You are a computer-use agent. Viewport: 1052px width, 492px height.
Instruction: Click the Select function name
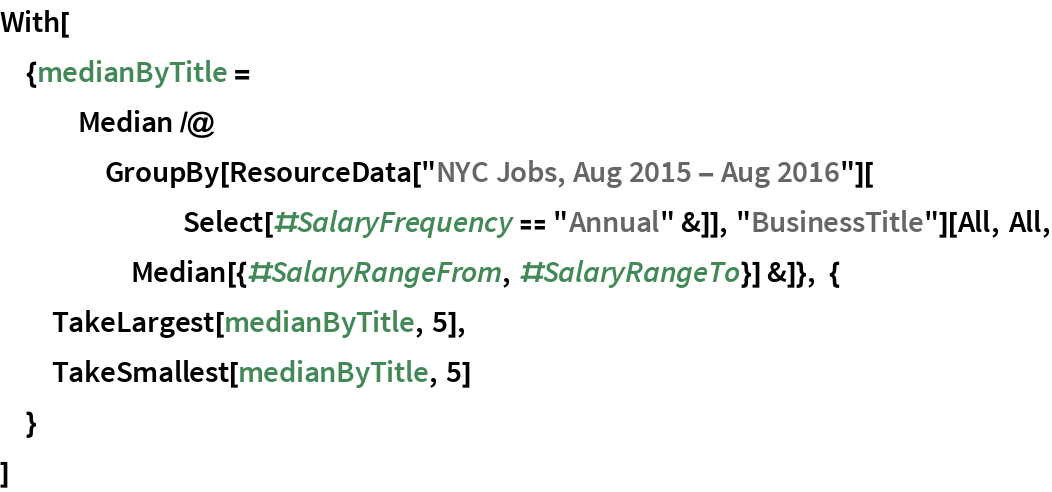coord(222,223)
